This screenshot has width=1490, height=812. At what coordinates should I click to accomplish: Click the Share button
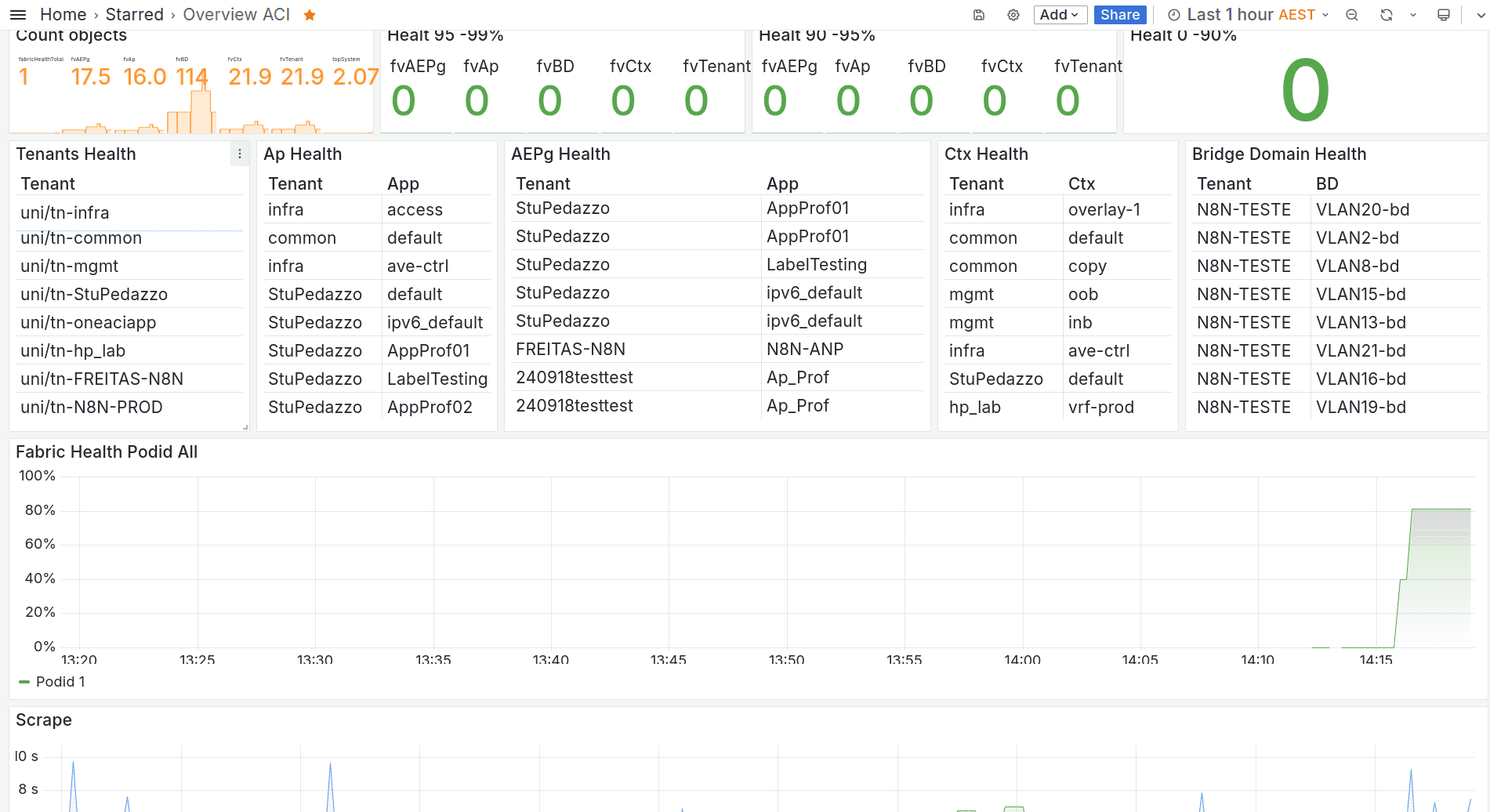click(x=1120, y=15)
